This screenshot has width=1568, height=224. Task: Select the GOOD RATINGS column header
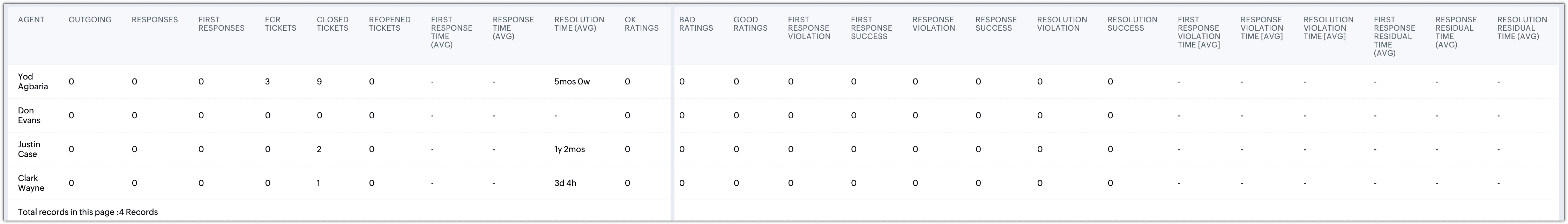click(x=751, y=24)
